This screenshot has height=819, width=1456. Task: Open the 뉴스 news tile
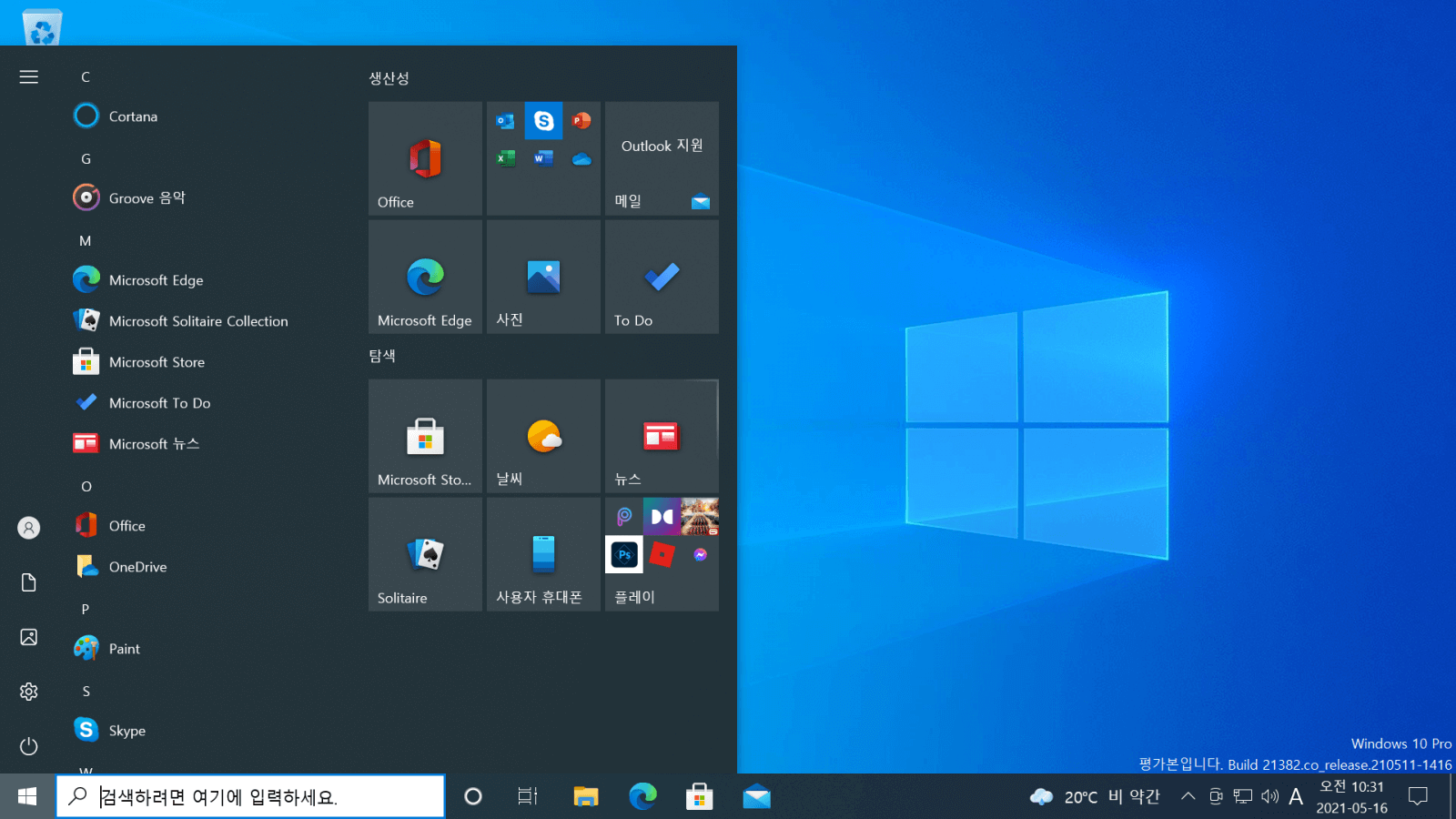click(662, 436)
